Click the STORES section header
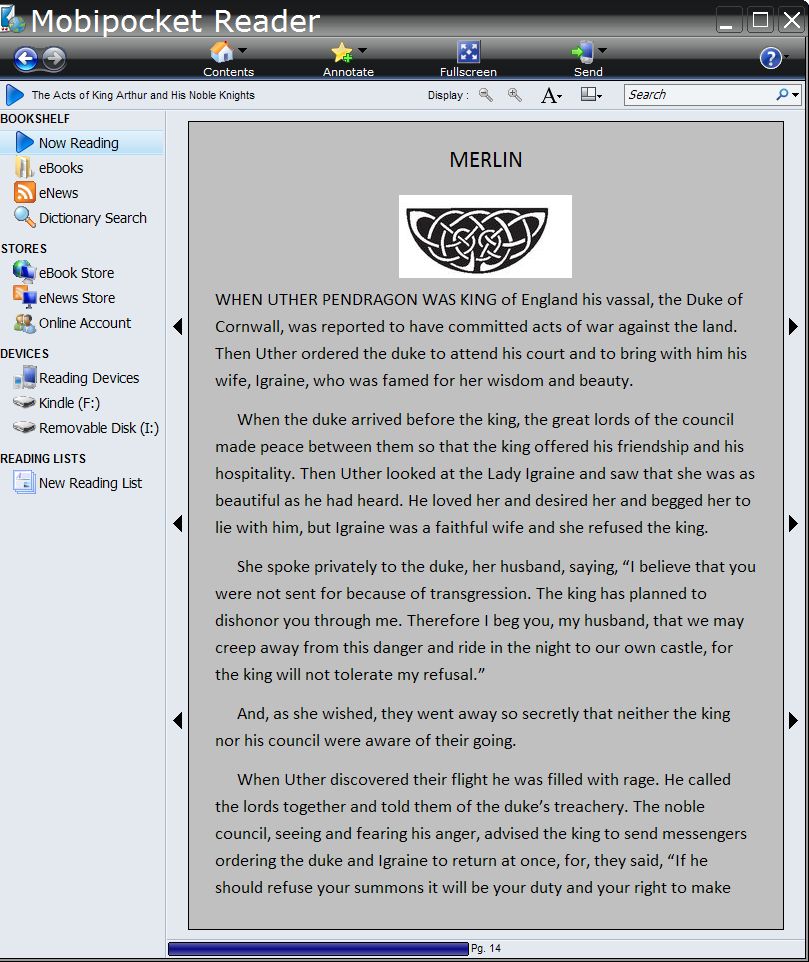The image size is (809, 962). pos(24,248)
